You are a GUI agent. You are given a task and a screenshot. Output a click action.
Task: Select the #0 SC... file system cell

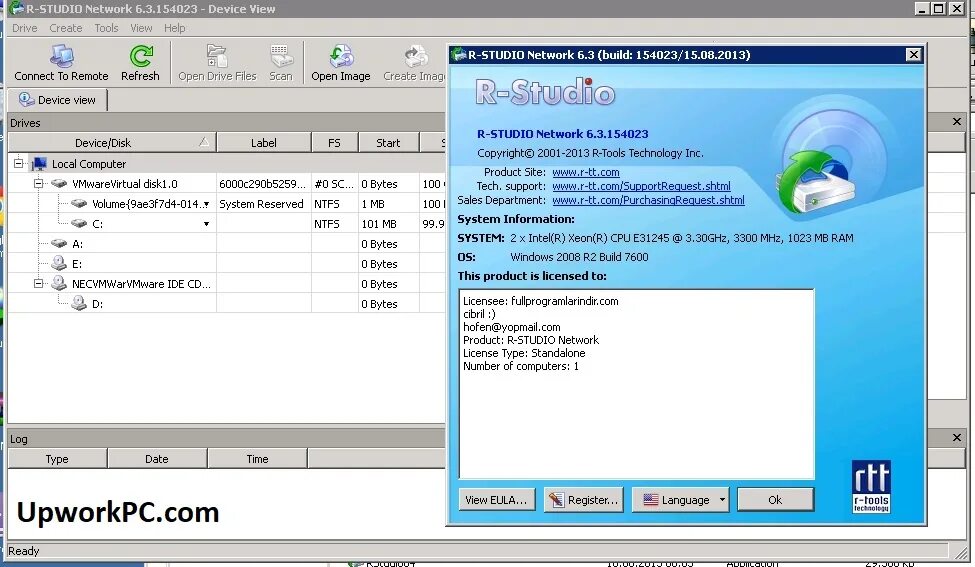tap(335, 184)
